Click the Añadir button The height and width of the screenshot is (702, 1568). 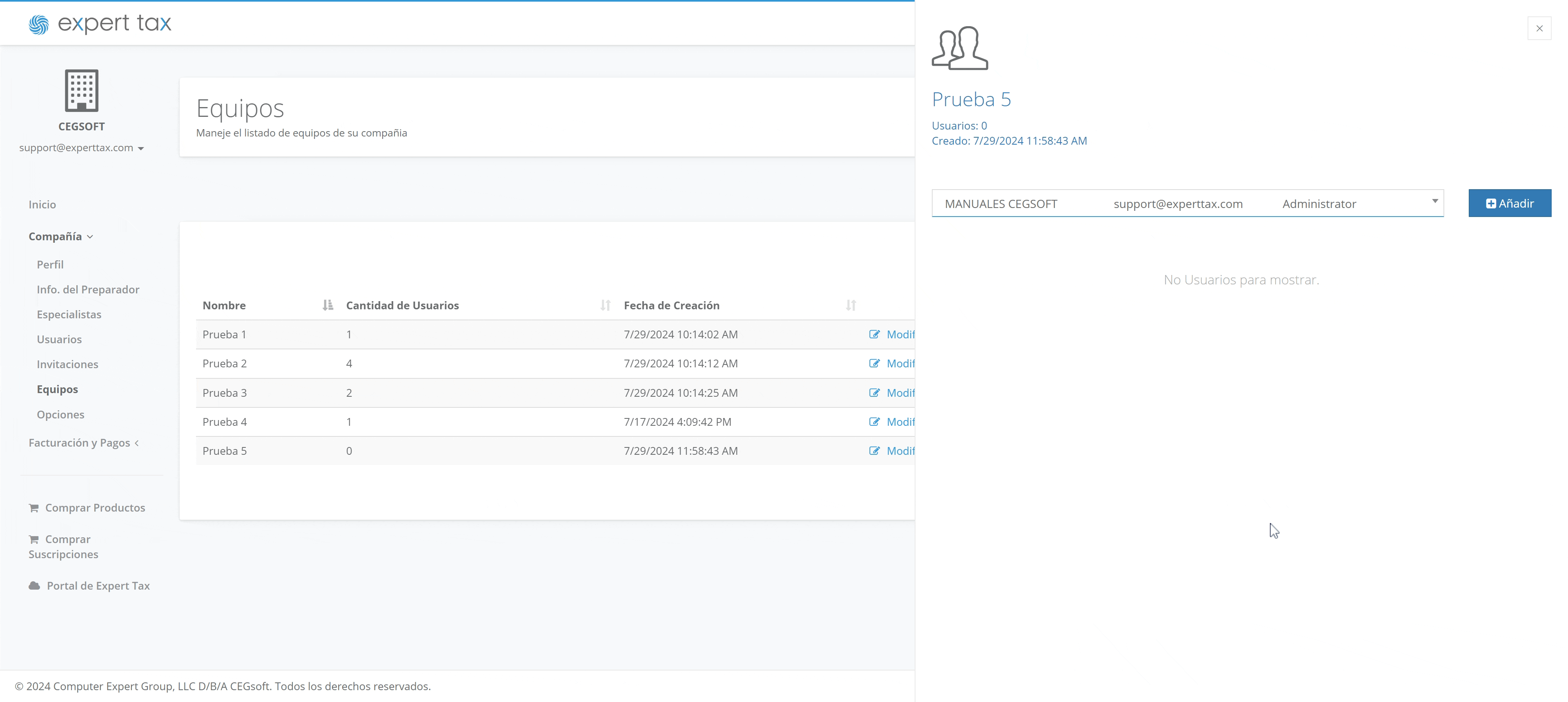(1510, 203)
